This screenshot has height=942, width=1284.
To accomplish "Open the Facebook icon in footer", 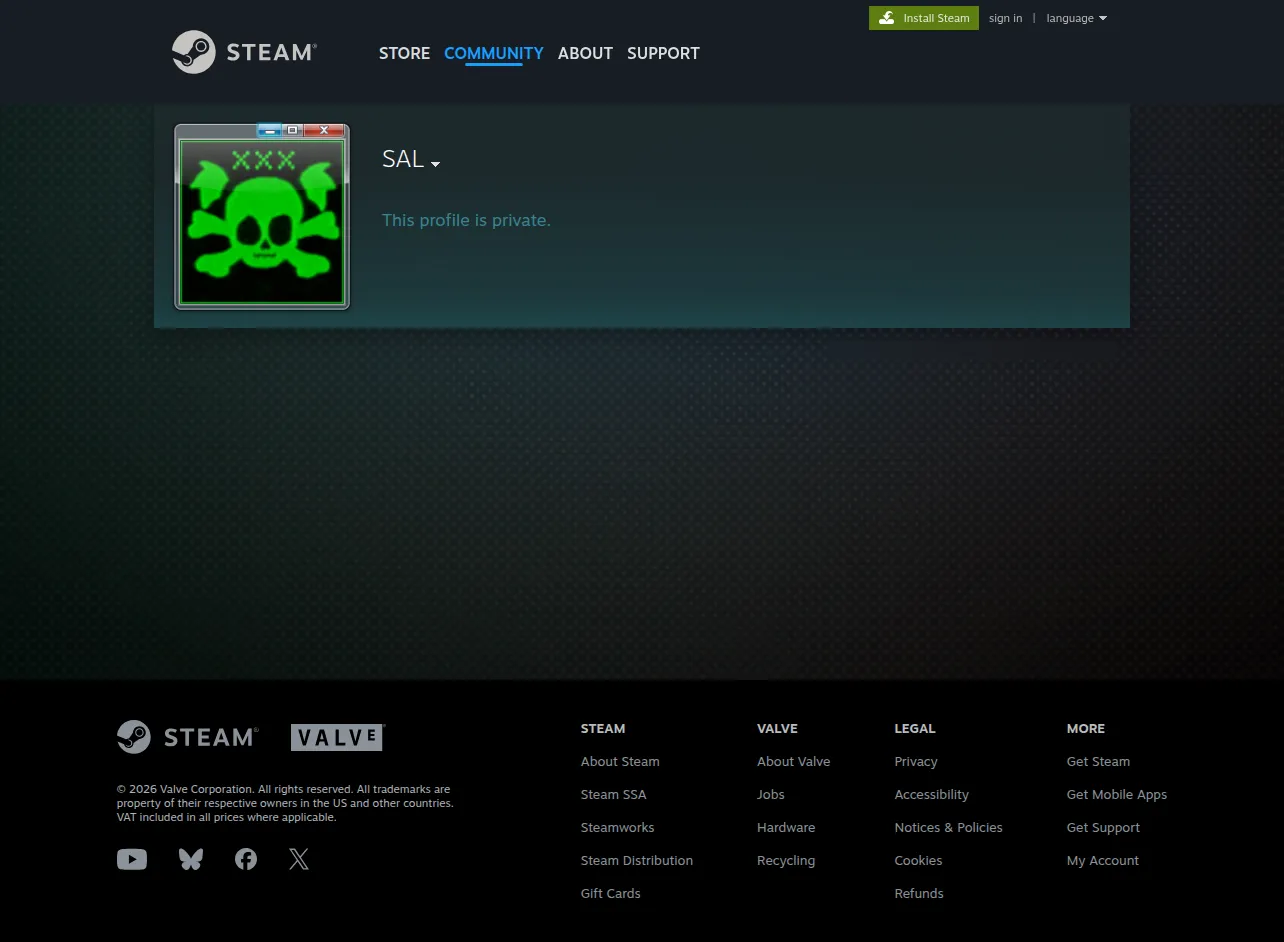I will click(246, 859).
